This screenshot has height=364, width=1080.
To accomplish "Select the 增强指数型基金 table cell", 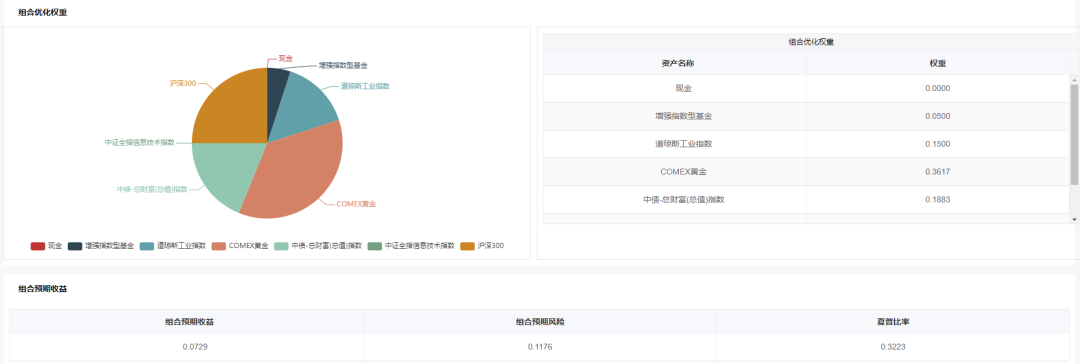I will (x=675, y=117).
